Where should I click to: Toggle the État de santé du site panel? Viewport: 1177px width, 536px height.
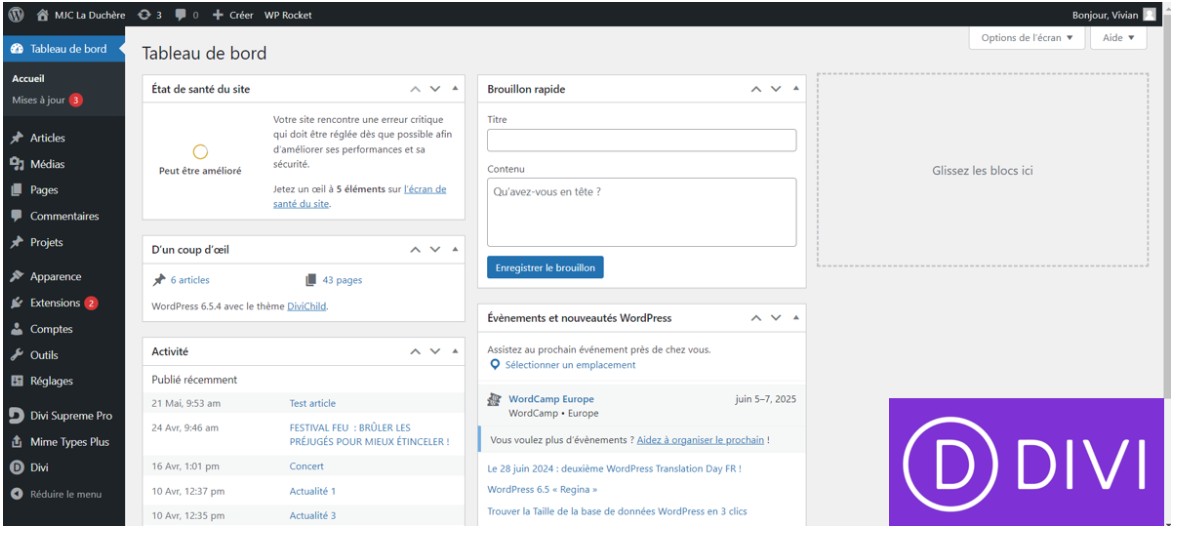[456, 89]
